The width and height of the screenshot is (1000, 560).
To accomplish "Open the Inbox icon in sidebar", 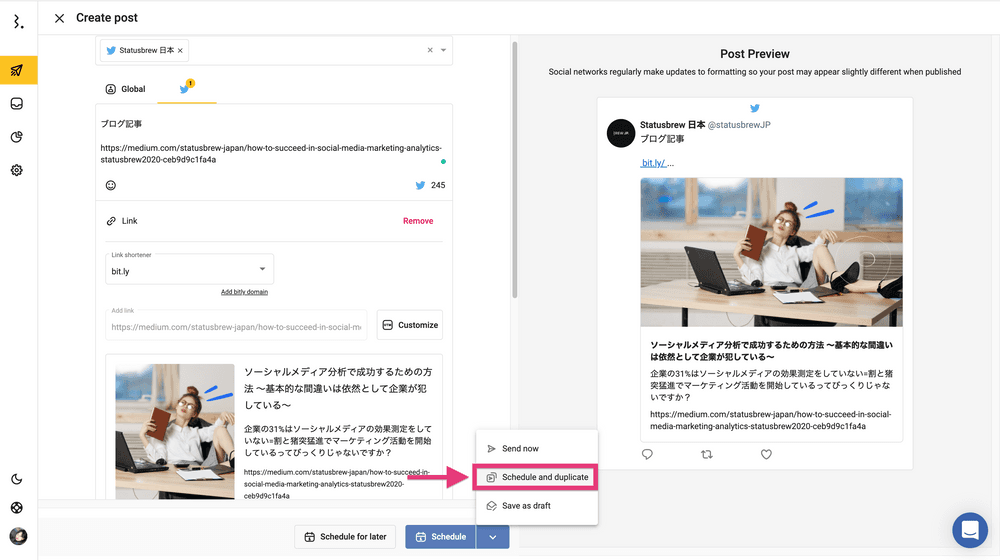I will pos(17,104).
